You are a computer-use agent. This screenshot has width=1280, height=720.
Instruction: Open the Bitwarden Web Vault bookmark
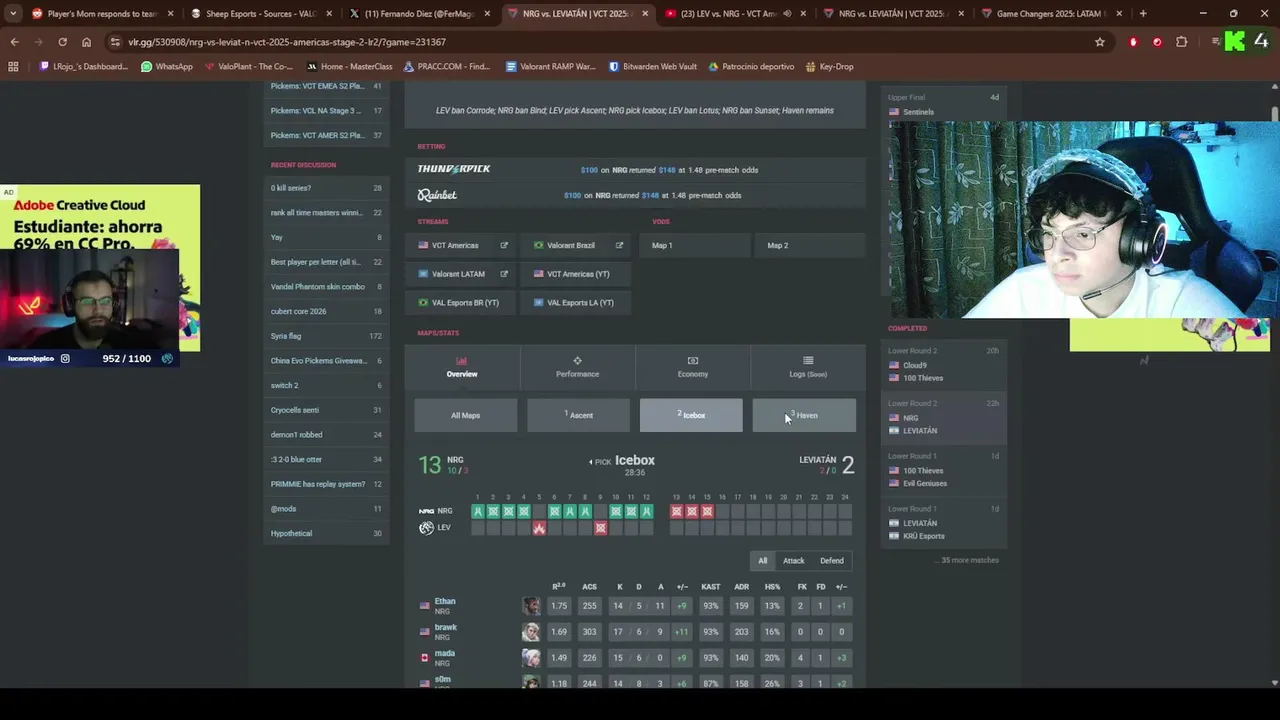(x=652, y=67)
